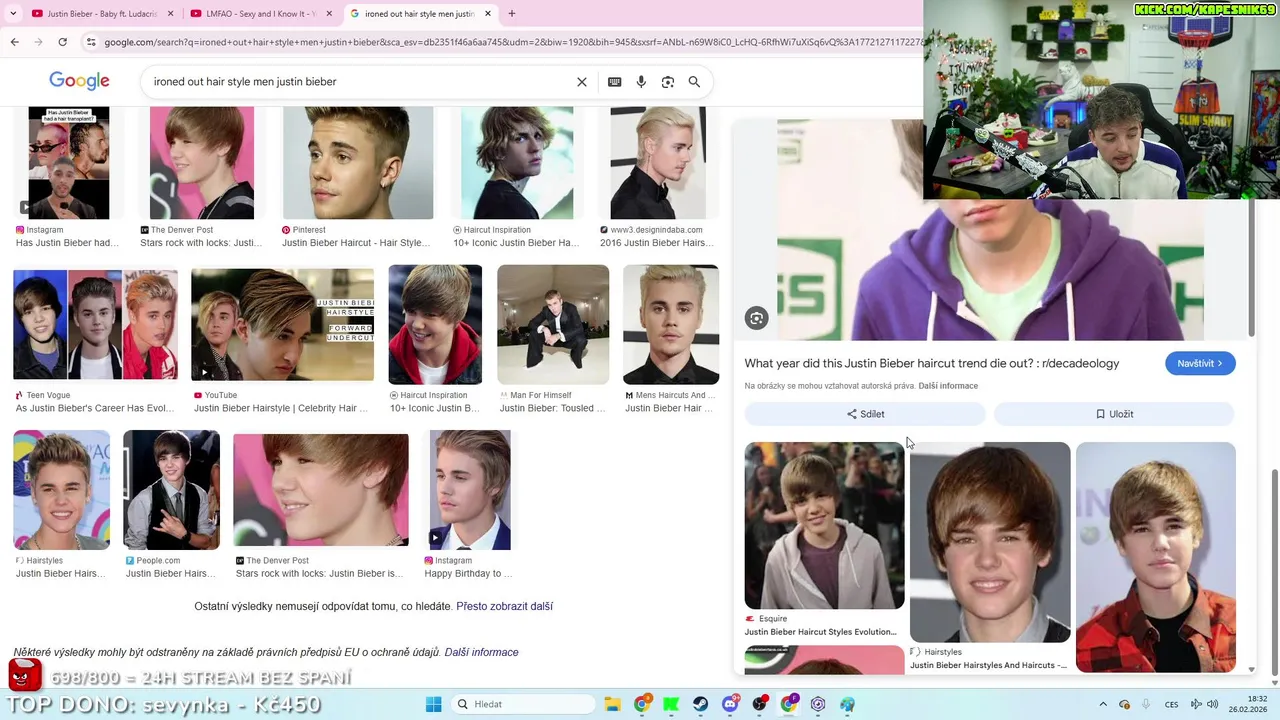The height and width of the screenshot is (720, 1280).
Task: Click the Google logo
Action: 79,82
